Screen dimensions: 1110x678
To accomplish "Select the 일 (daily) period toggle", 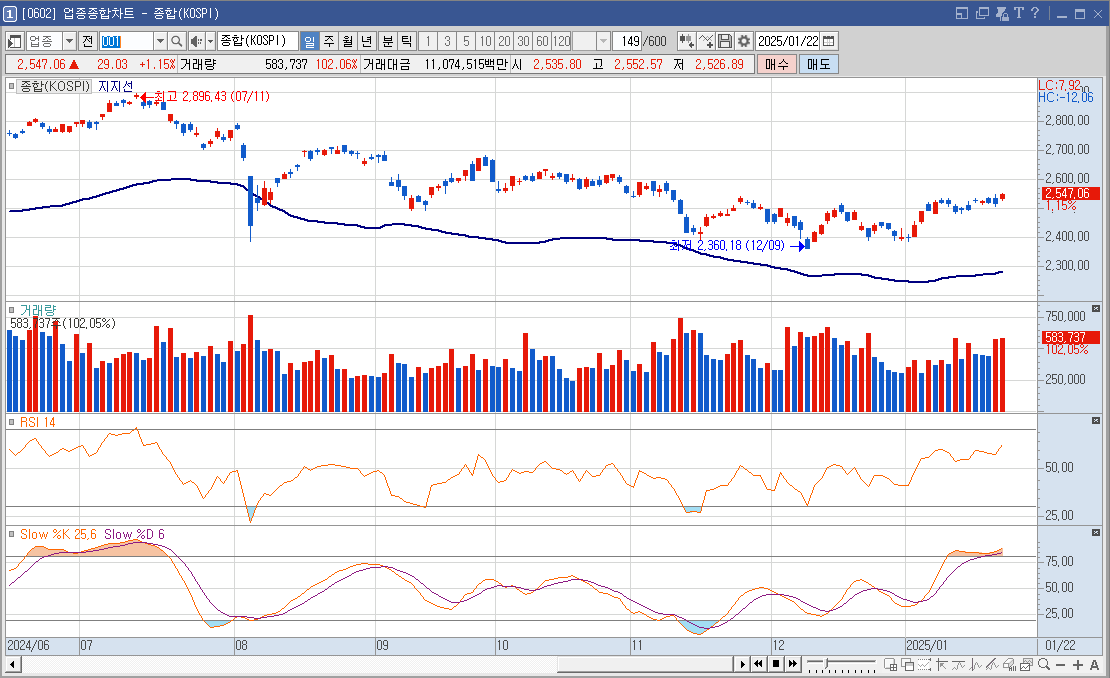I will pyautogui.click(x=309, y=41).
